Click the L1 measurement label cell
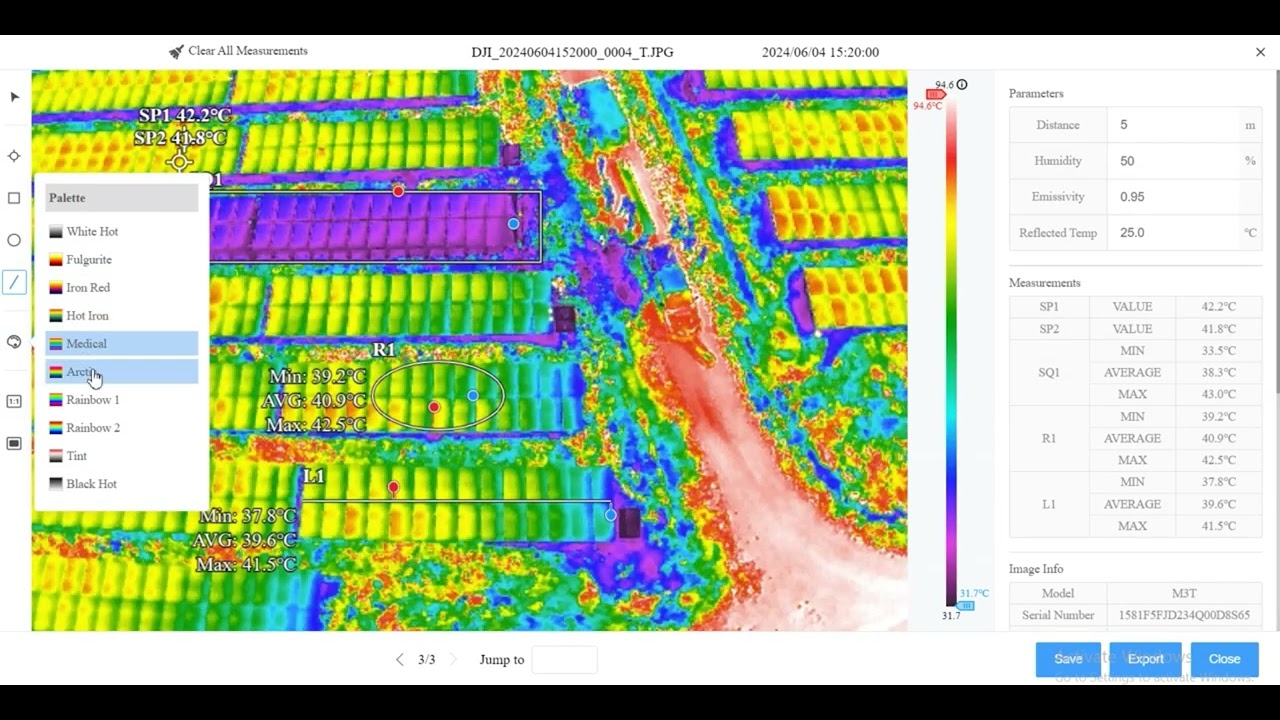The width and height of the screenshot is (1280, 720). click(1049, 505)
